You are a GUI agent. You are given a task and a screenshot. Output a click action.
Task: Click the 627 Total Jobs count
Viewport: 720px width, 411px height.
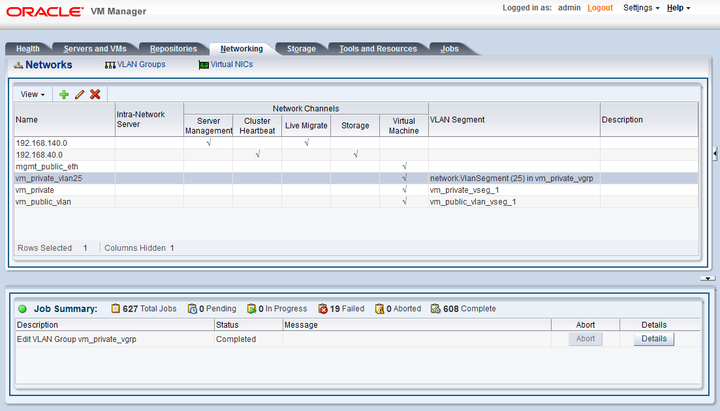(x=149, y=309)
